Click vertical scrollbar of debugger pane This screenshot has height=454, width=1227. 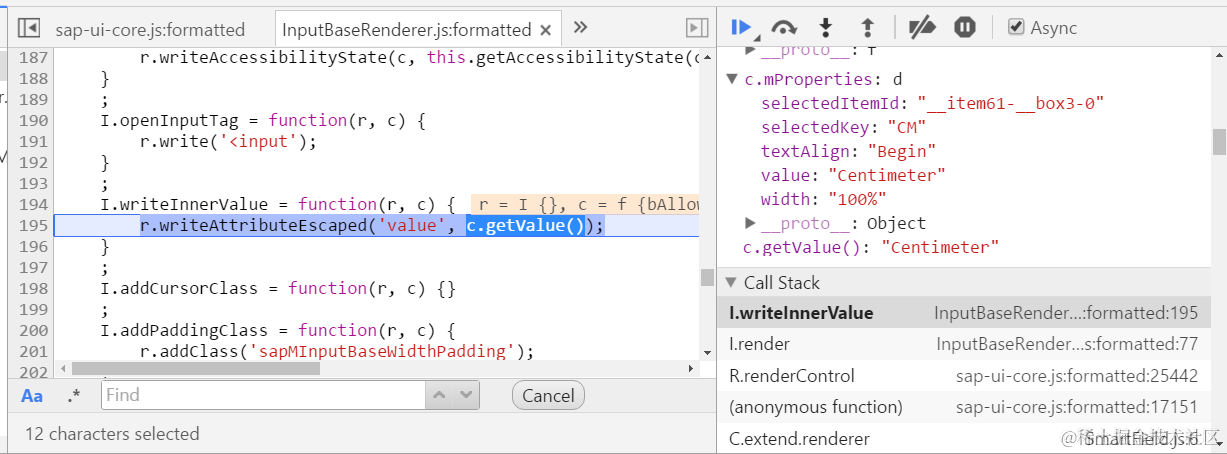tap(1219, 142)
